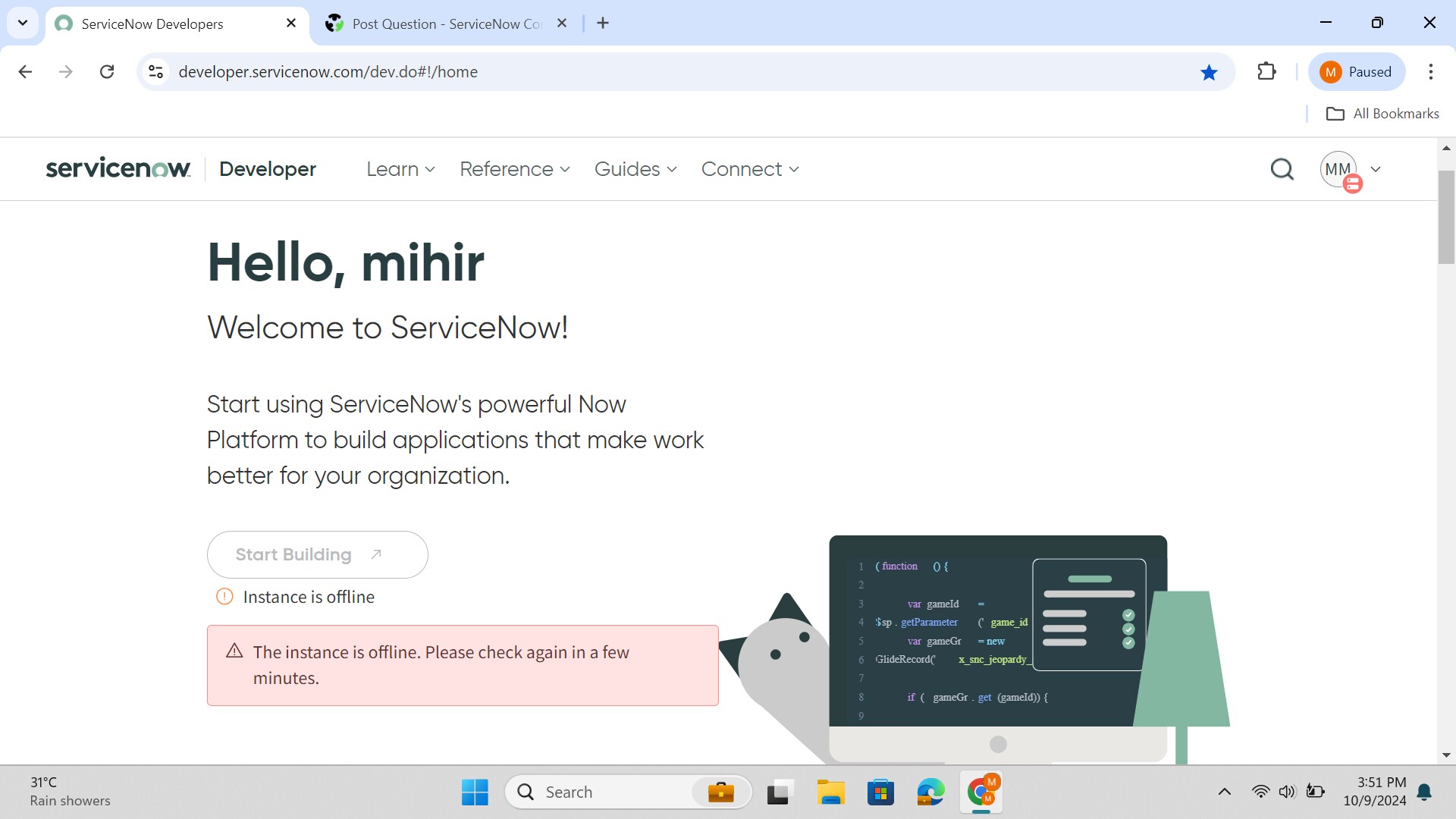This screenshot has height=819, width=1456.
Task: Reload the page with refresh icon
Action: coord(107,72)
